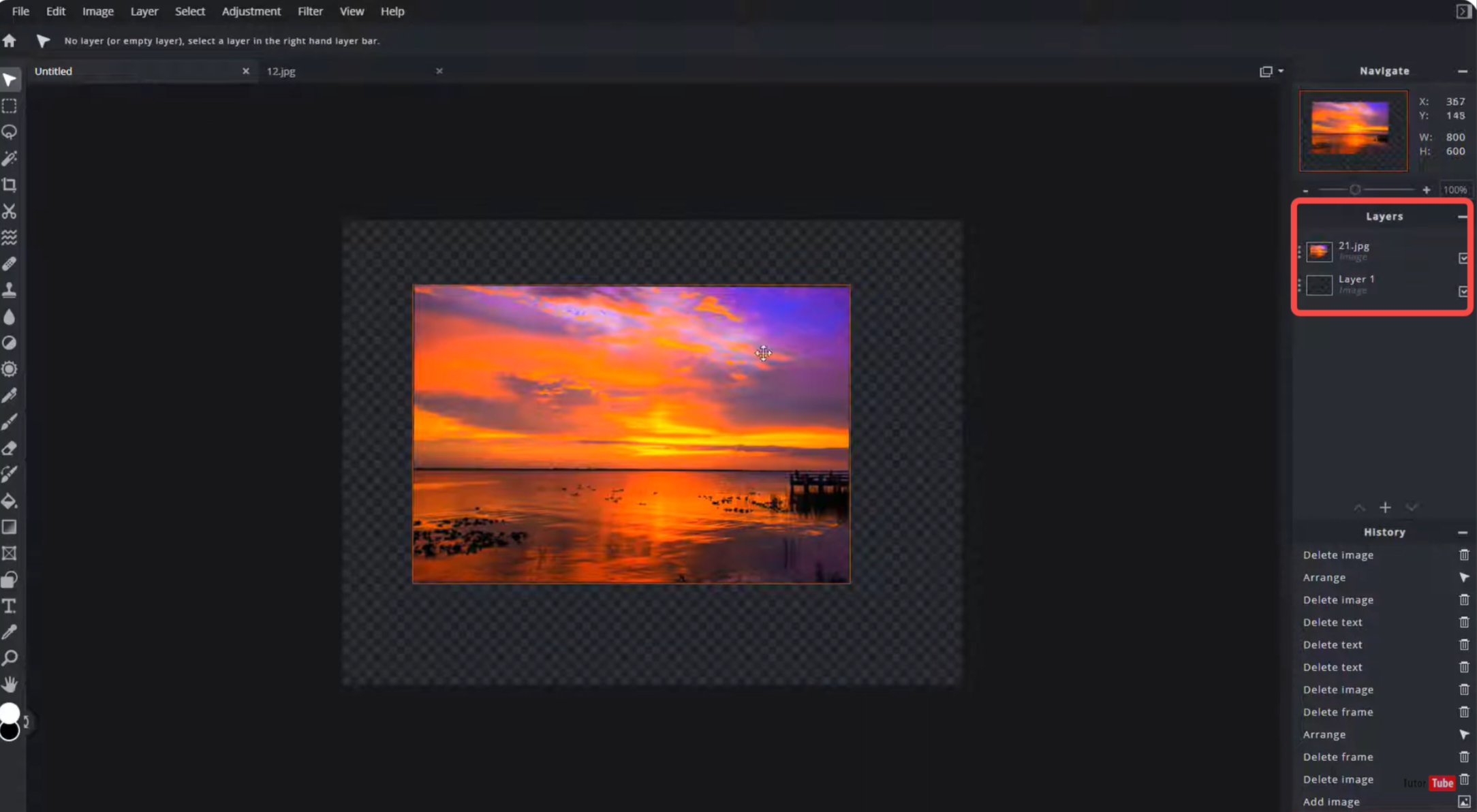Select the Eraser tool

(10, 448)
